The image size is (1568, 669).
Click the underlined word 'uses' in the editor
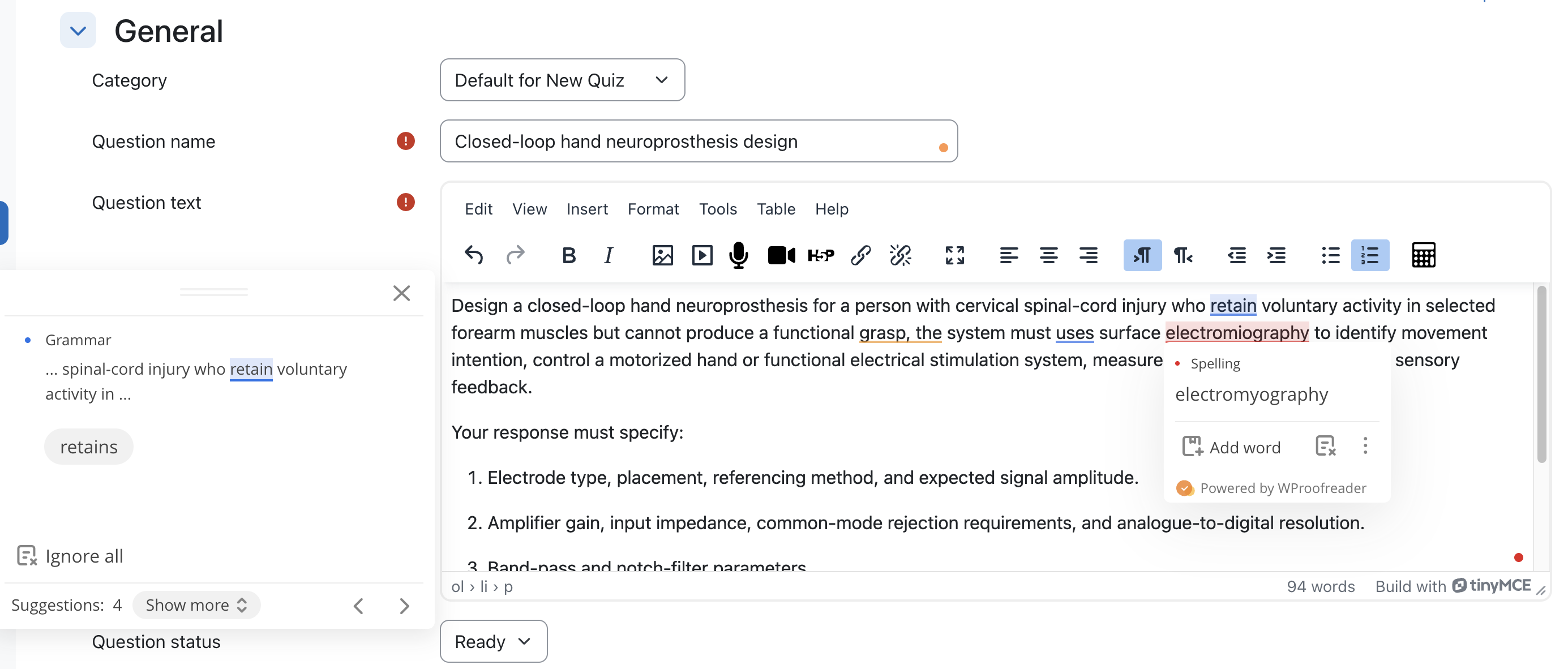[1074, 332]
